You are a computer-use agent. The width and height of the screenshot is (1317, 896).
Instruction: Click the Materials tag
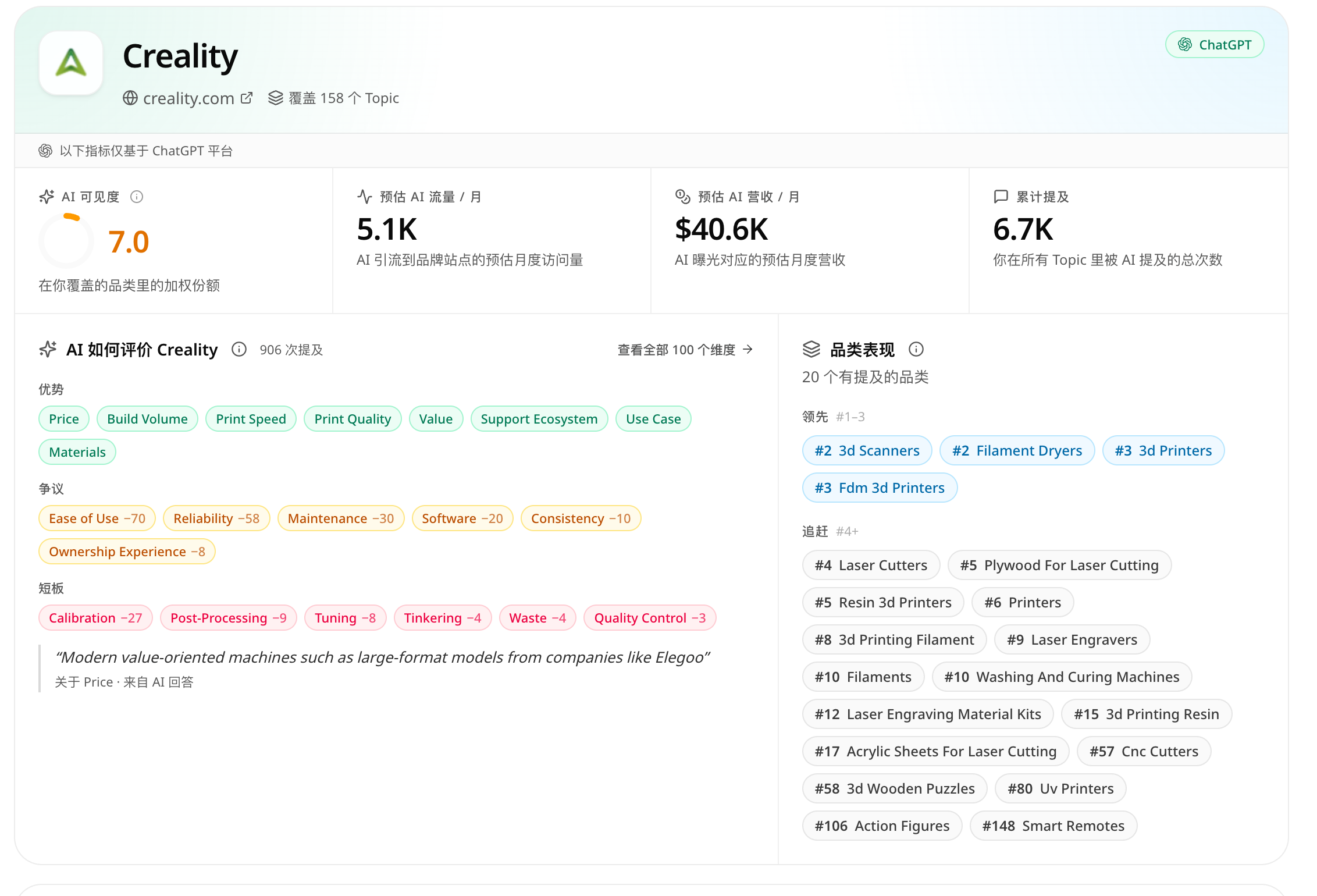tap(77, 452)
